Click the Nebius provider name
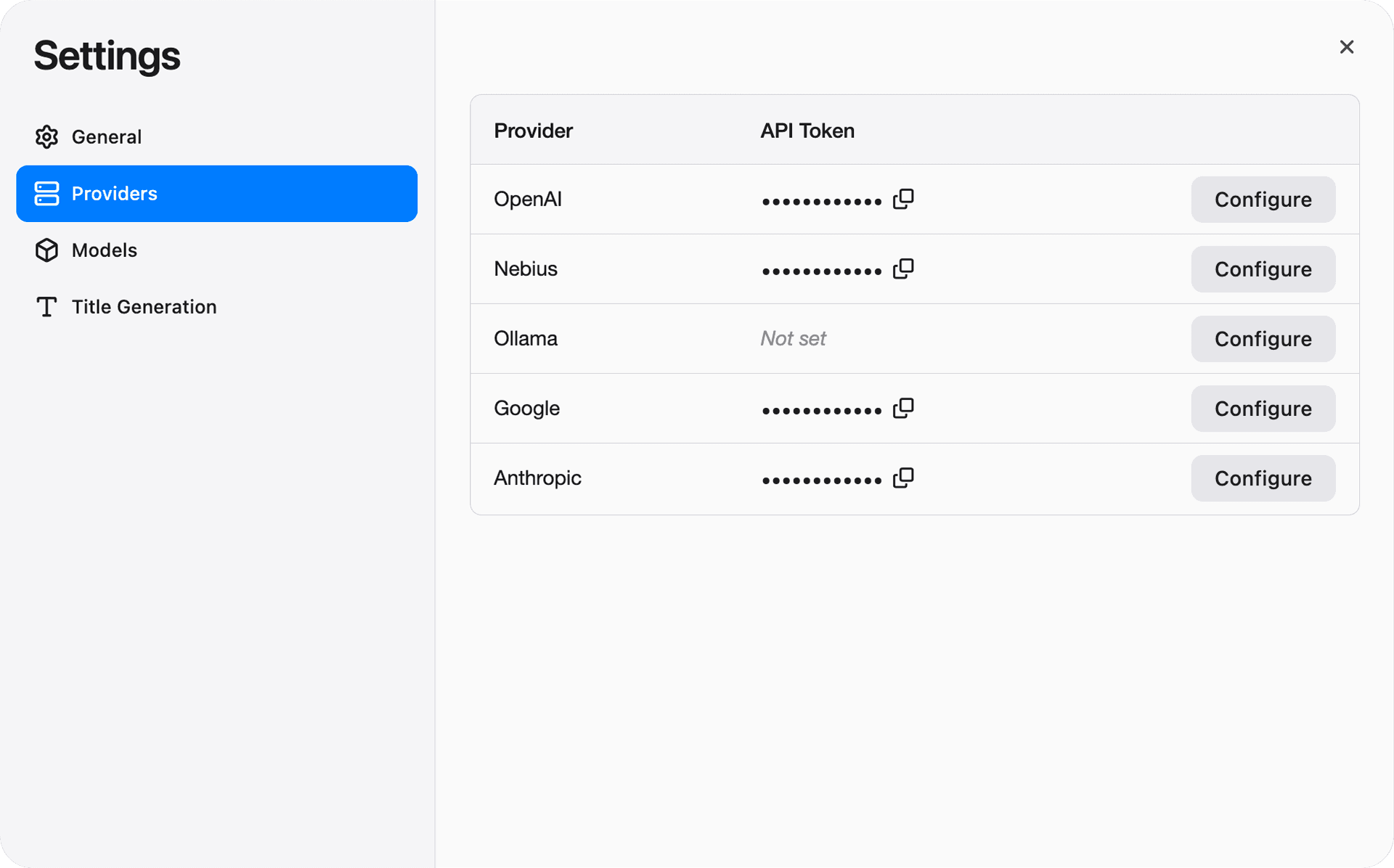 point(526,269)
